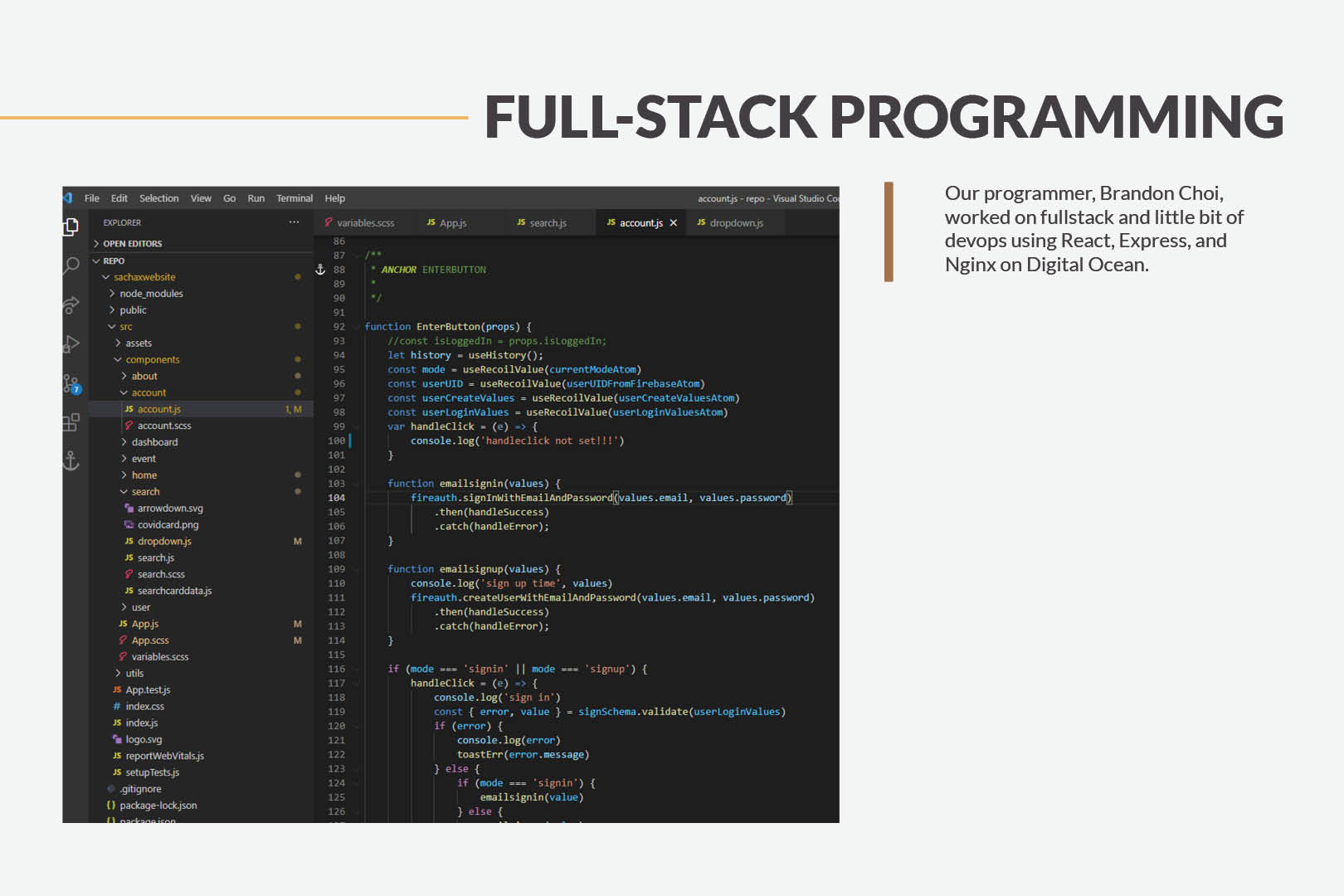
Task: Open the Terminal menu
Action: pyautogui.click(x=295, y=198)
